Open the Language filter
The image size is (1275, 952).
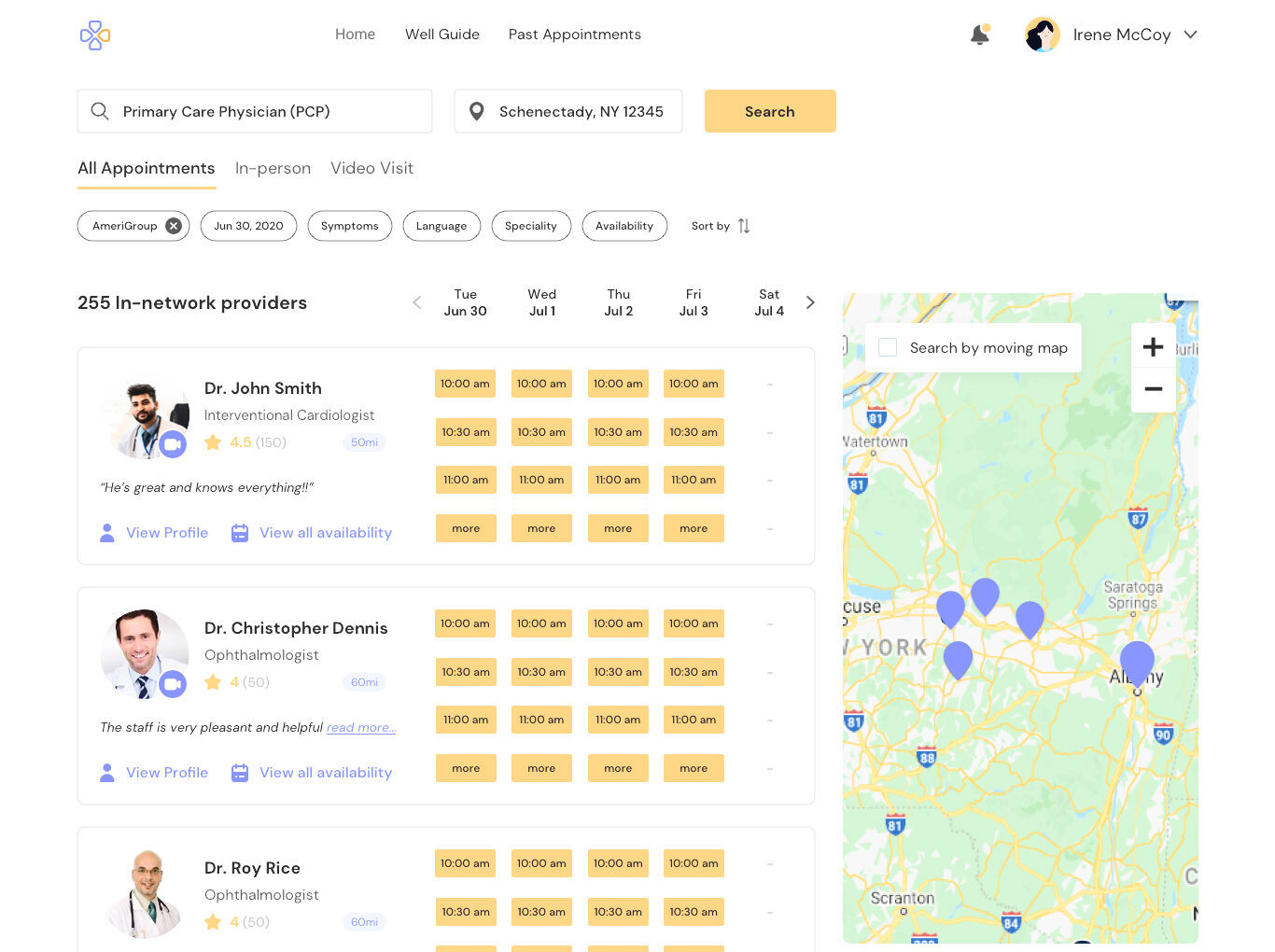tap(441, 226)
